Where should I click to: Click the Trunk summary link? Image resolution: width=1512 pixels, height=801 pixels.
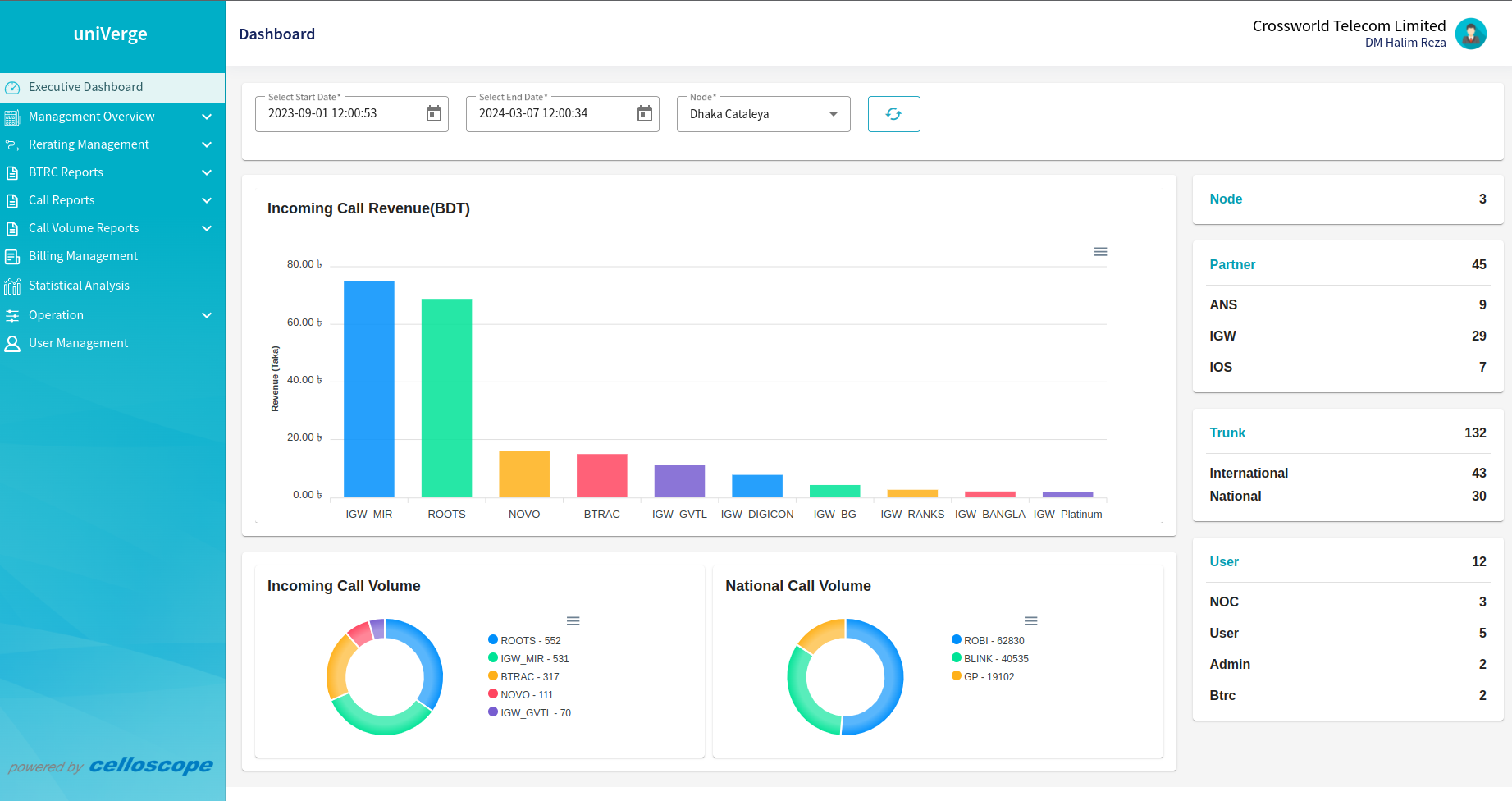1227,433
